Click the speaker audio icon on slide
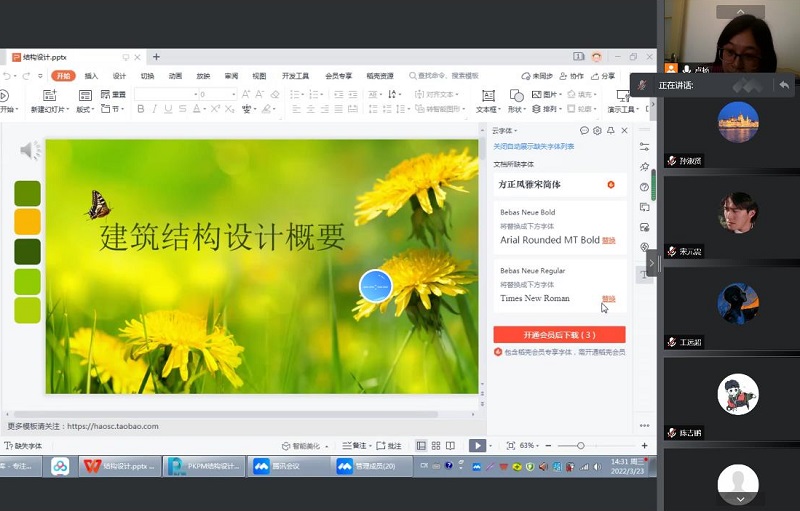800x511 pixels. pos(30,151)
